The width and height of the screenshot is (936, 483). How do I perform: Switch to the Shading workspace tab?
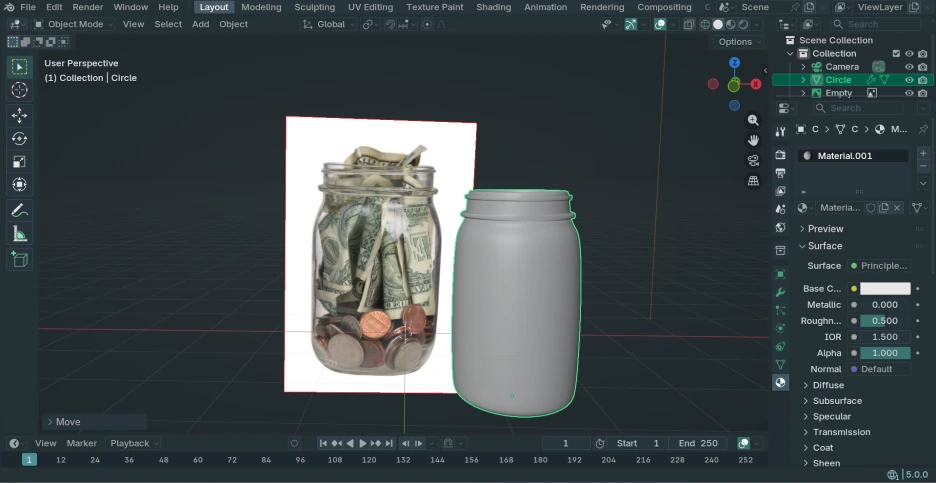click(x=494, y=7)
